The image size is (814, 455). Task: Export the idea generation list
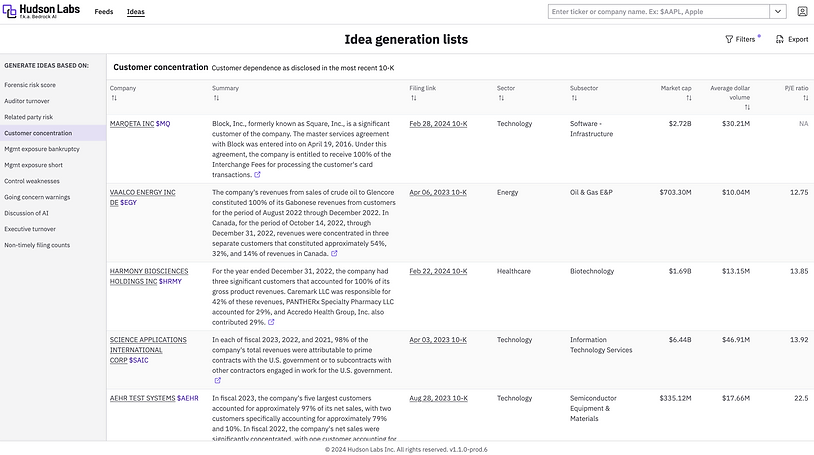(791, 39)
